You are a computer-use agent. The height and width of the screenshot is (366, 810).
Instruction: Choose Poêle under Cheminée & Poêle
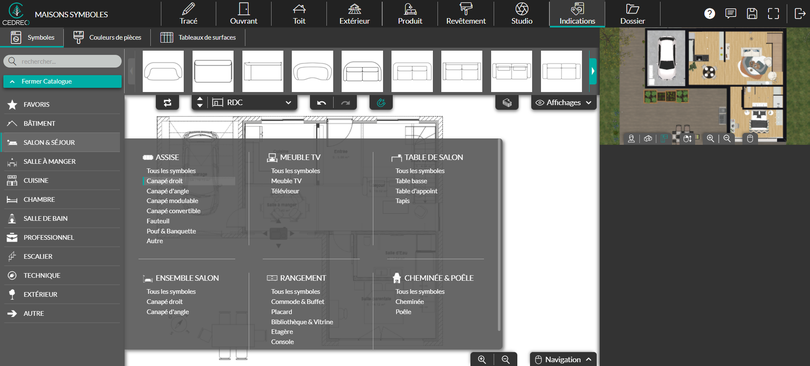pyautogui.click(x=403, y=312)
